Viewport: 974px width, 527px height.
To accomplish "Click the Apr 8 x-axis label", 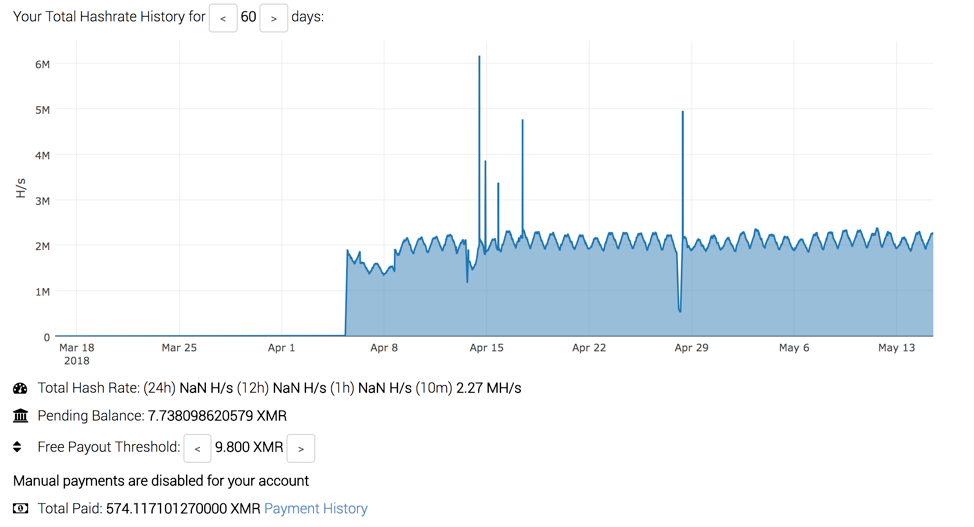I will pyautogui.click(x=384, y=348).
